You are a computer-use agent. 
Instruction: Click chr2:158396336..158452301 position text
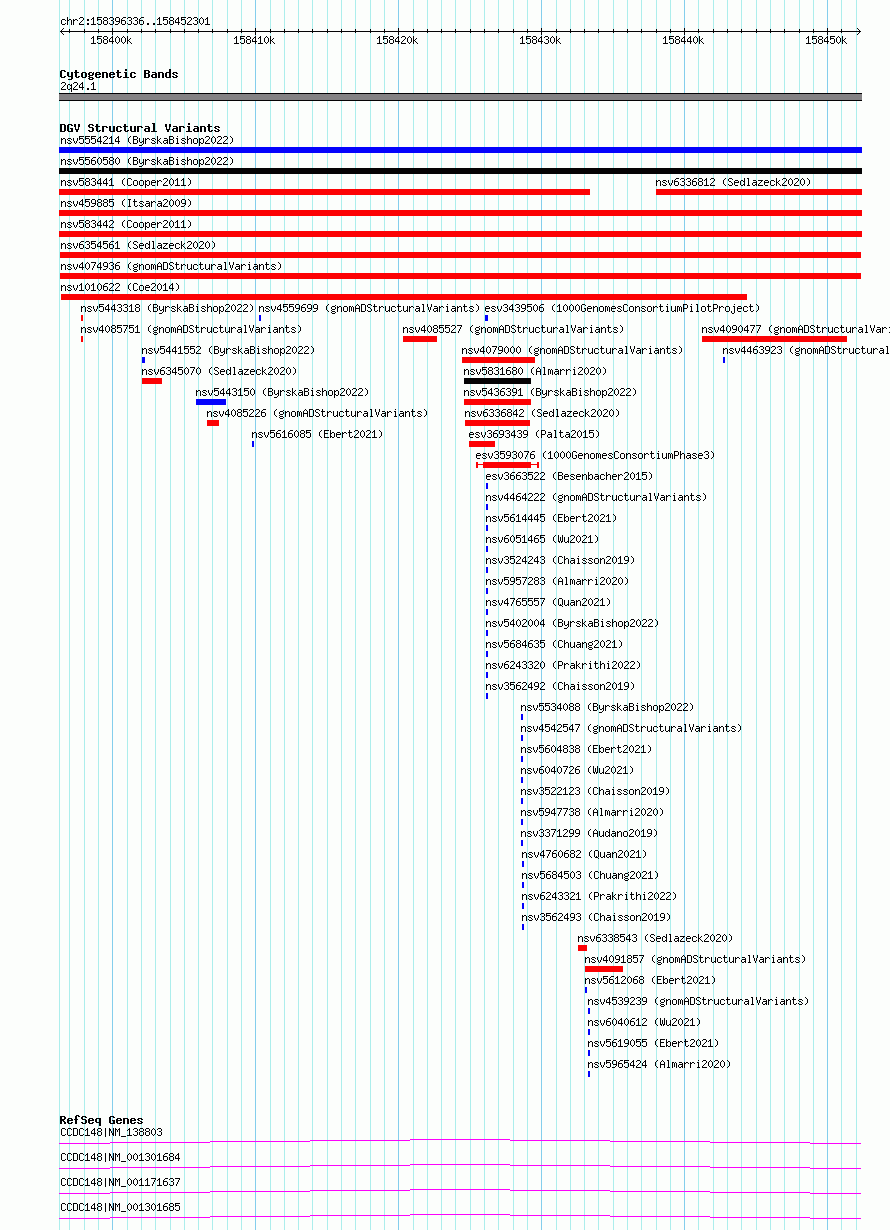coord(135,21)
